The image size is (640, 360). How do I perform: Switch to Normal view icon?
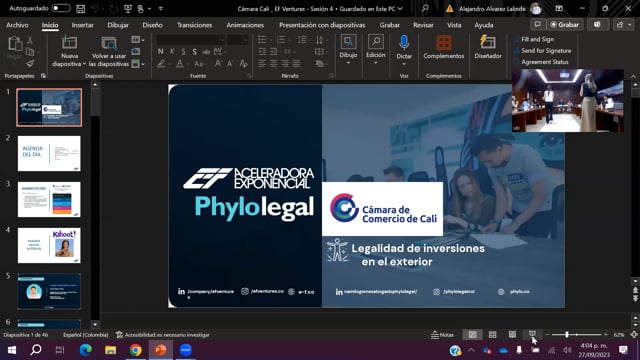[472, 335]
